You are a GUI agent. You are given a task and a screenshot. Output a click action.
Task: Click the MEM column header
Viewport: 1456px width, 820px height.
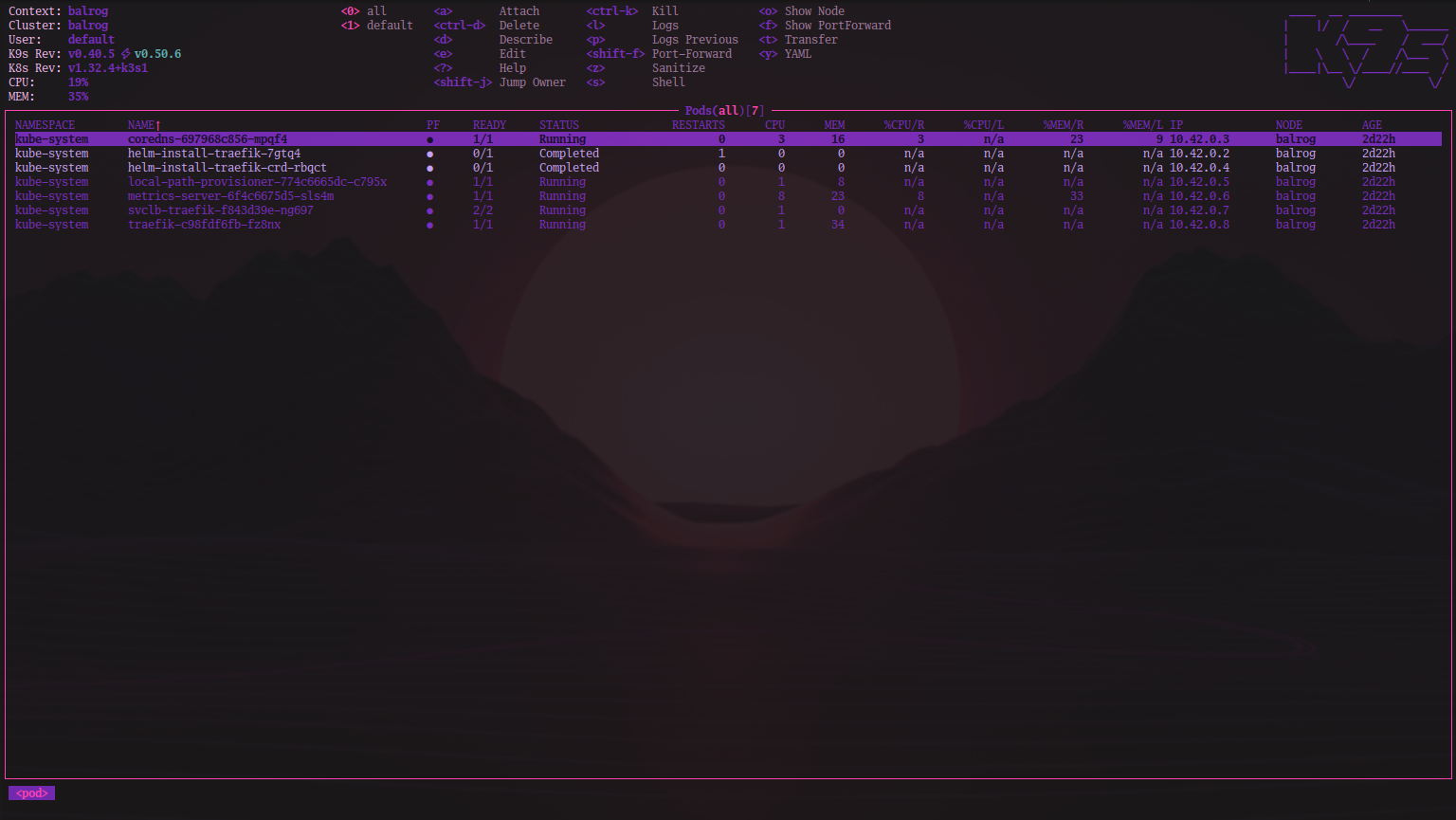tap(834, 125)
